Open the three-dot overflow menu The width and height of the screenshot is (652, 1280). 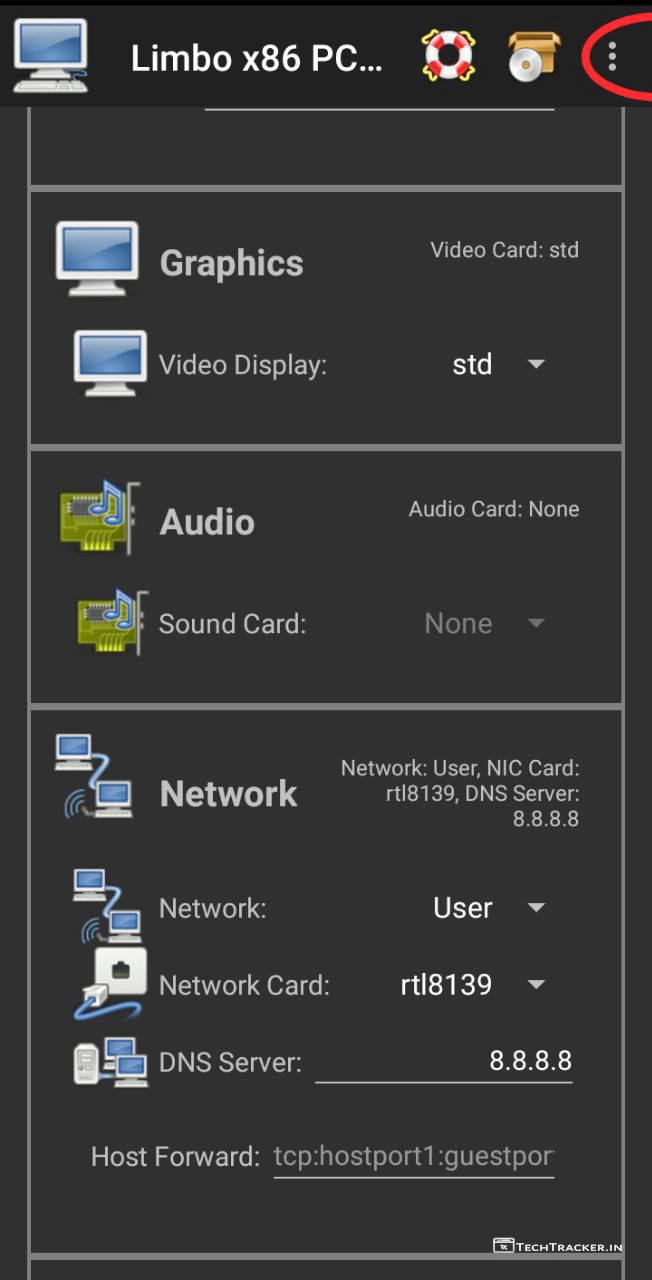point(611,56)
